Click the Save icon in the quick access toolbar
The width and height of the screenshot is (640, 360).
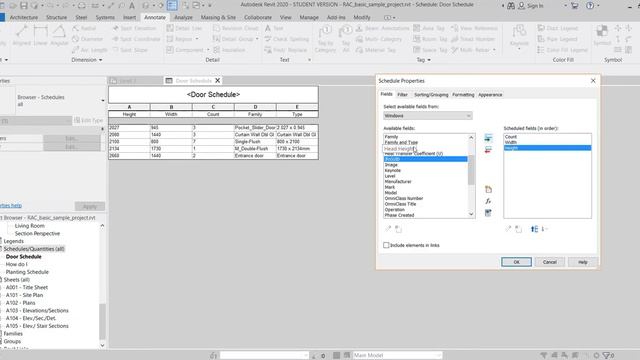(24, 6)
